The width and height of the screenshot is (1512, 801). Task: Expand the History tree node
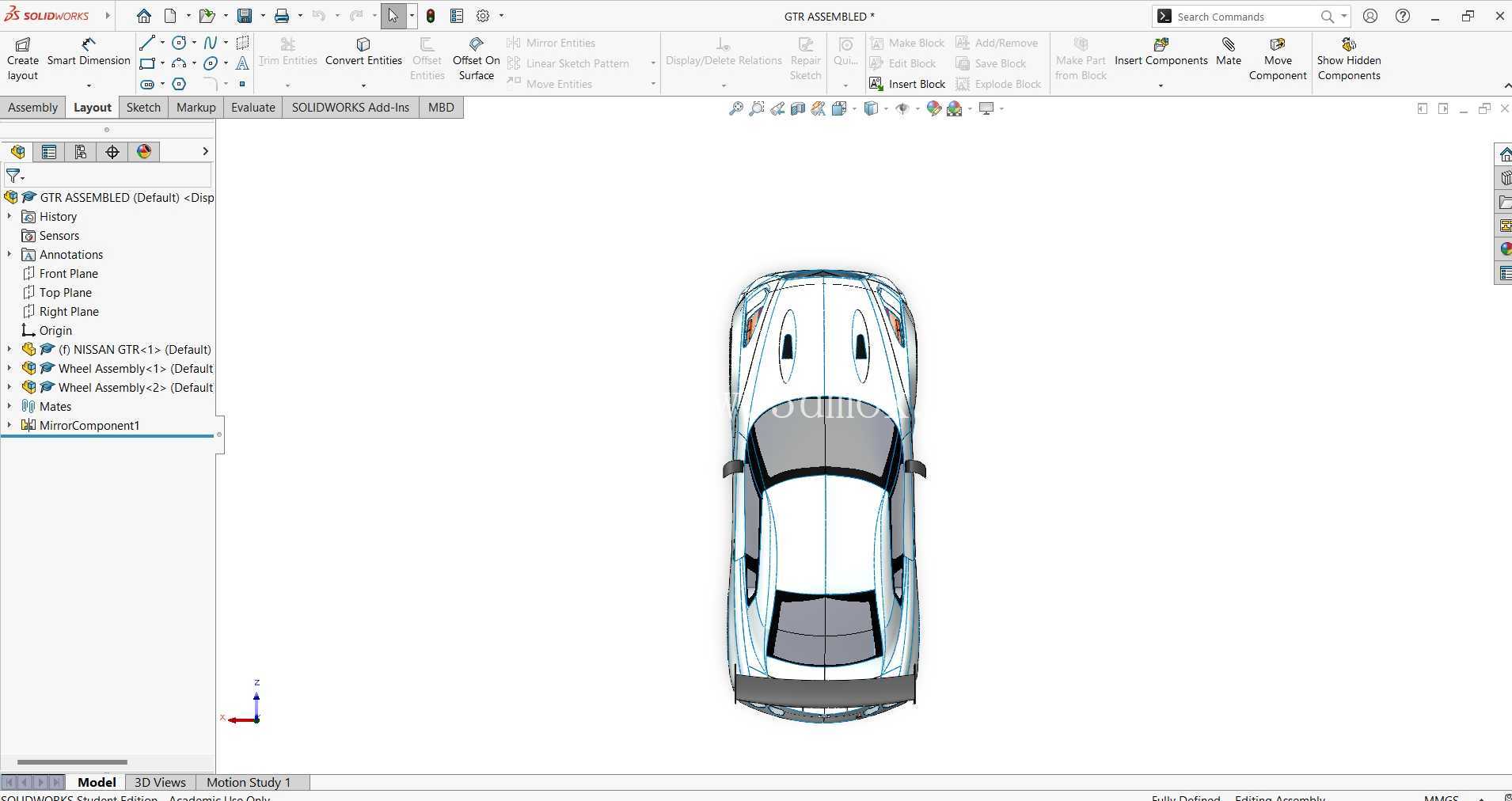point(9,216)
